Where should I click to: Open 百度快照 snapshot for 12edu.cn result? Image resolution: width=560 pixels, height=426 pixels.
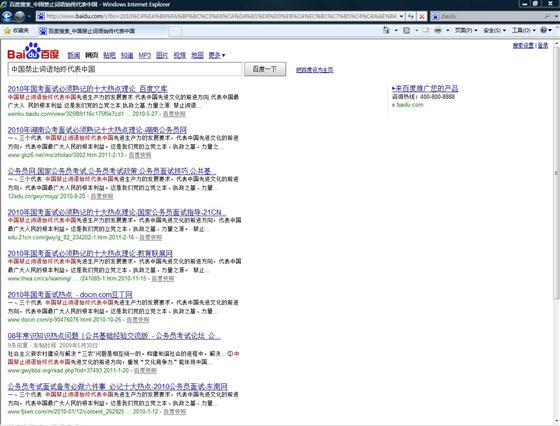pos(102,196)
